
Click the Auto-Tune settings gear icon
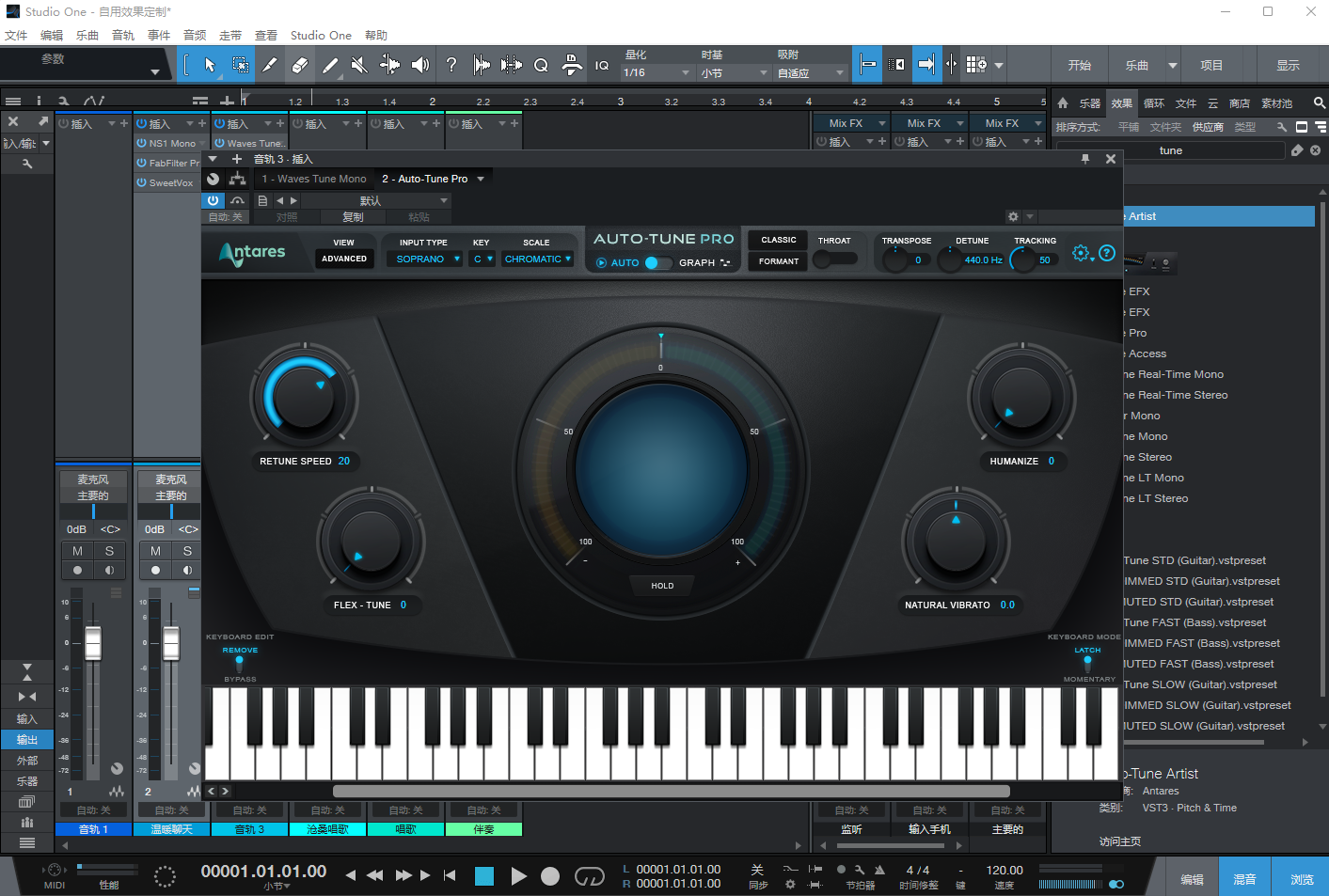point(1081,253)
